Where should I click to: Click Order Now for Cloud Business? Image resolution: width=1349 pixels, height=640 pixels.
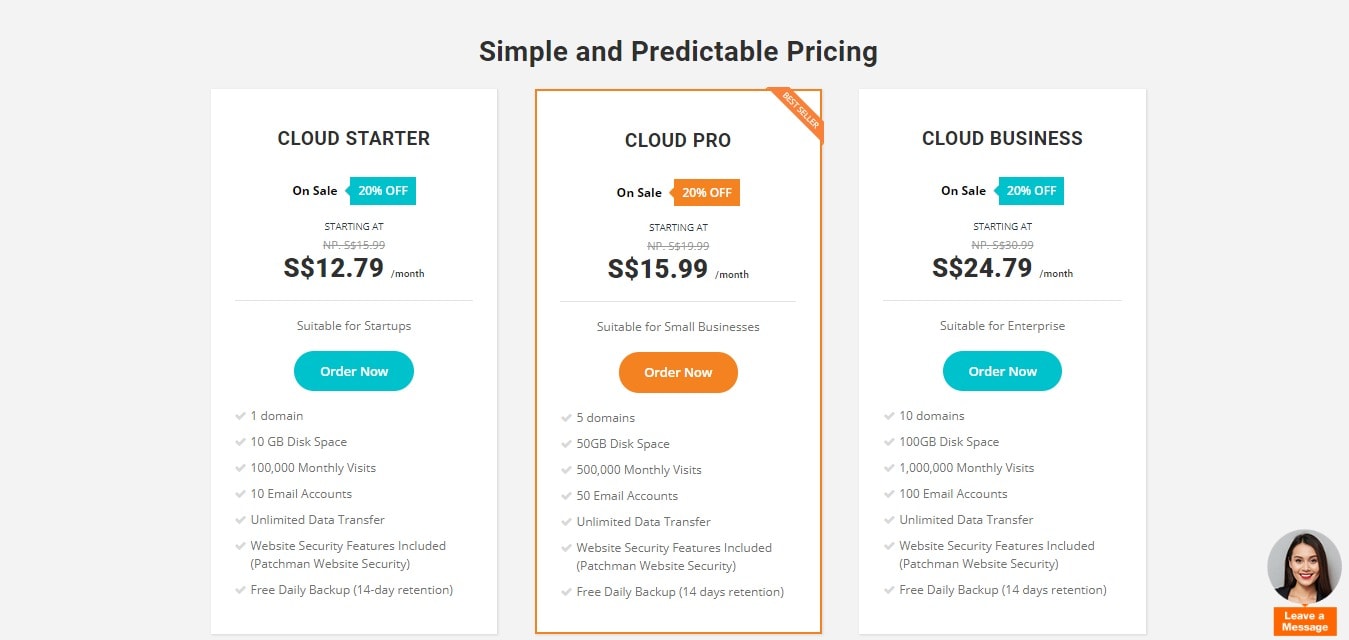tap(1002, 371)
